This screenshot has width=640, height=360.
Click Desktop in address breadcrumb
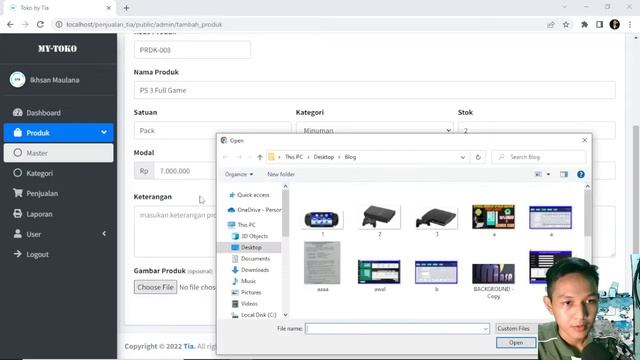click(x=324, y=157)
